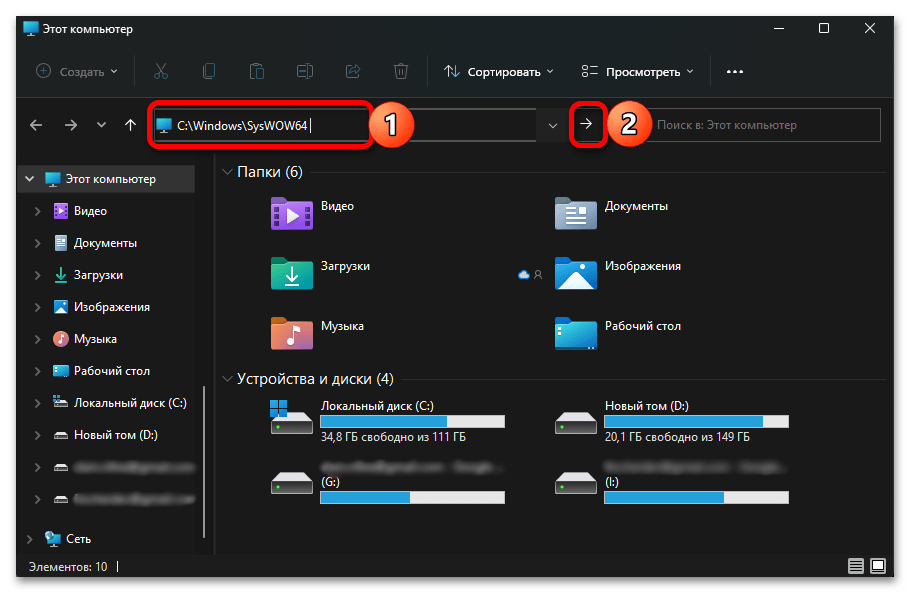Open recent locations dropdown chevron
Screen dimensions: 910x593
pos(101,125)
